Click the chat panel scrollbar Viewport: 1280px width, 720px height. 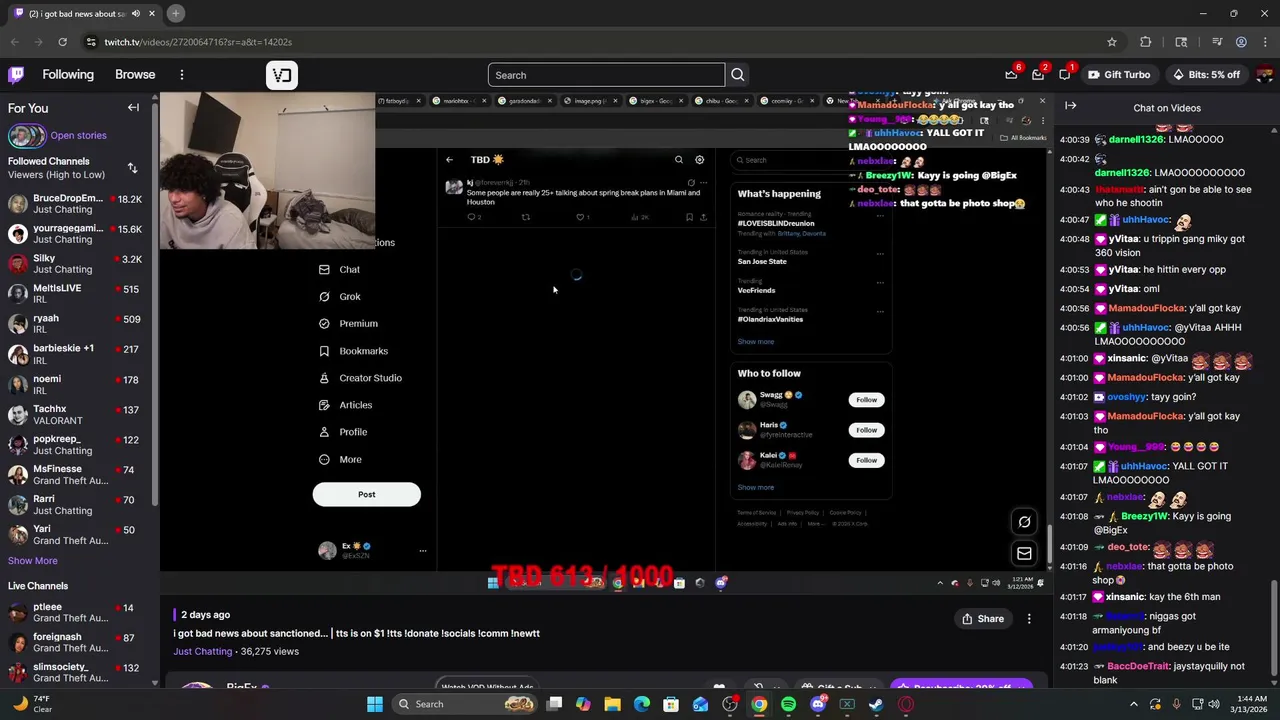pos(1273,628)
